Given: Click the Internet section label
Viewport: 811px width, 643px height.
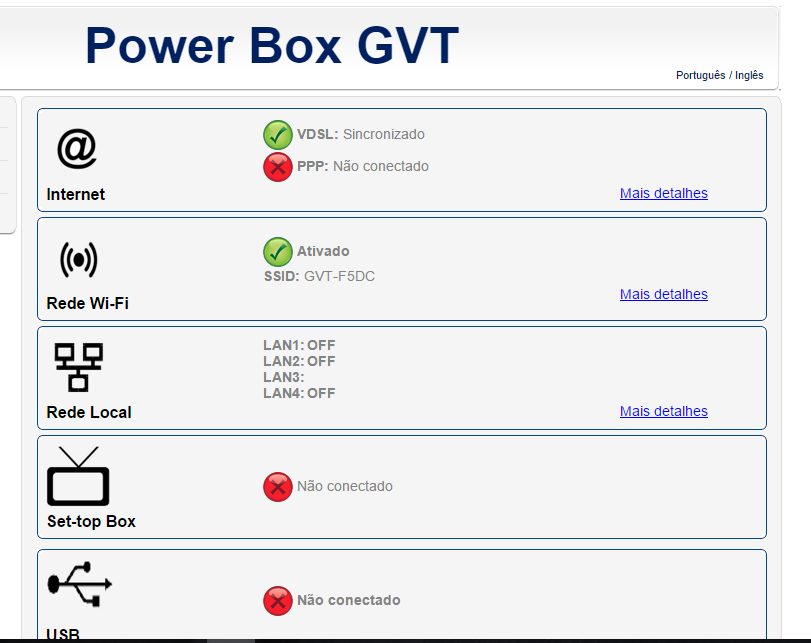Looking at the screenshot, I should [x=76, y=195].
